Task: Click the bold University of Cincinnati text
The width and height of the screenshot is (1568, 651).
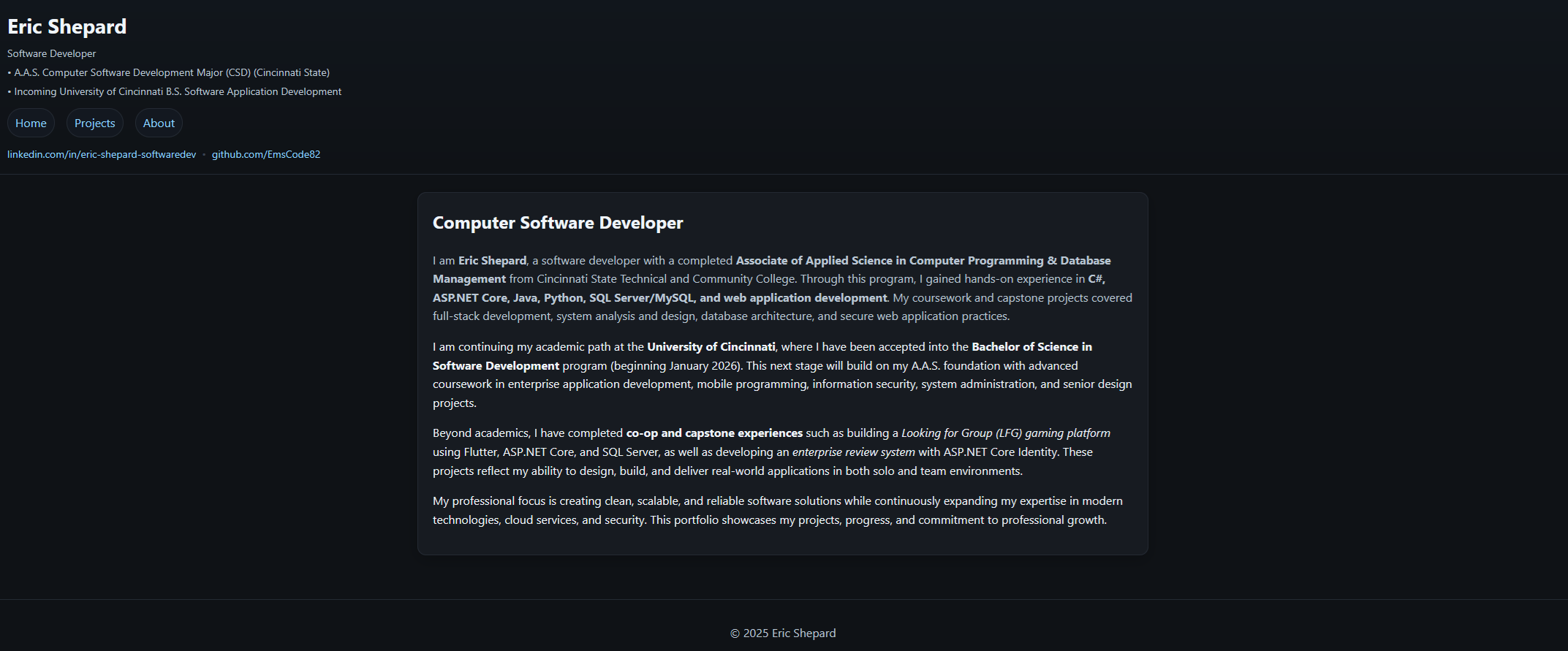Action: 711,347
